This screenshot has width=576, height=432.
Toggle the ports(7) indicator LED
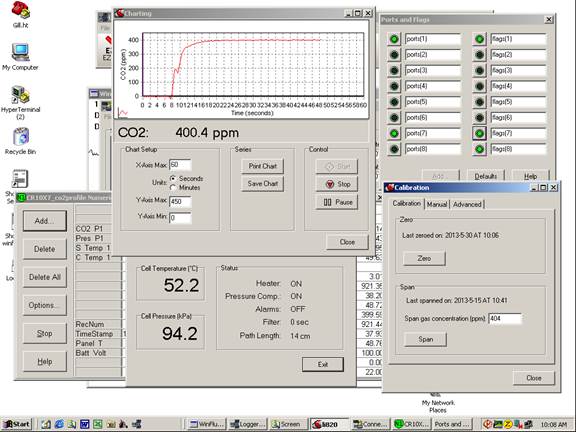coord(394,133)
